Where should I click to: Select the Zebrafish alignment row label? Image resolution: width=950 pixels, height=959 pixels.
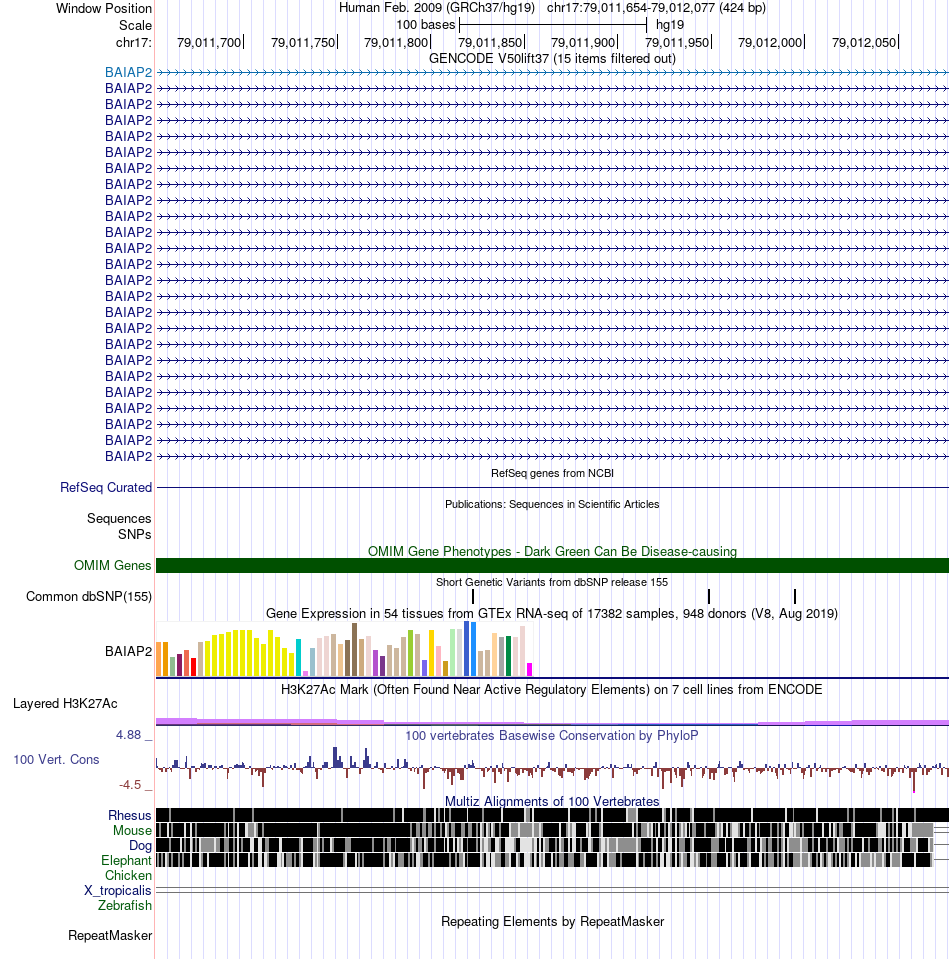(125, 905)
